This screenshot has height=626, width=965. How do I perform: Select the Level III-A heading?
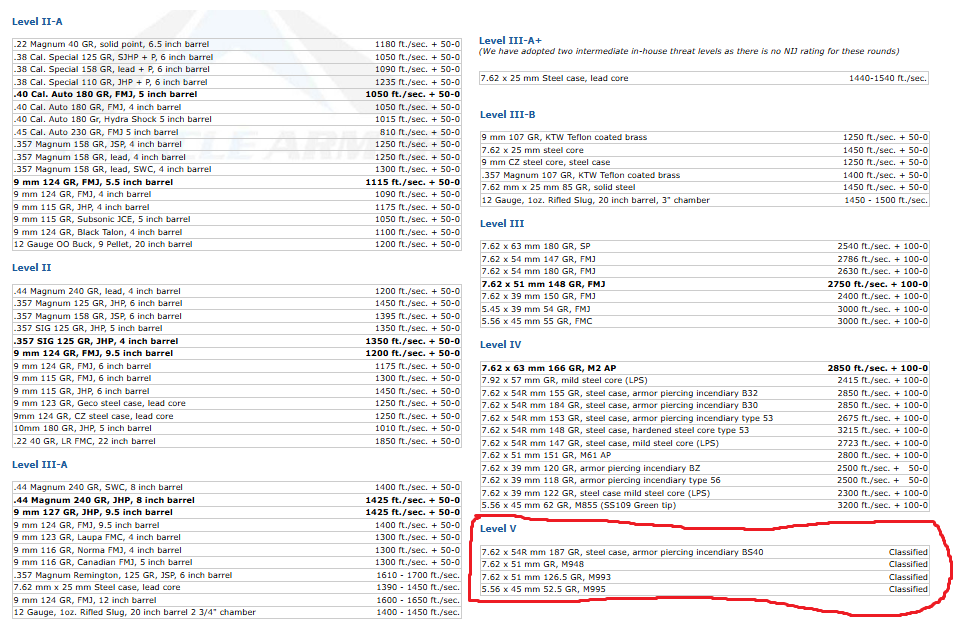click(x=39, y=465)
